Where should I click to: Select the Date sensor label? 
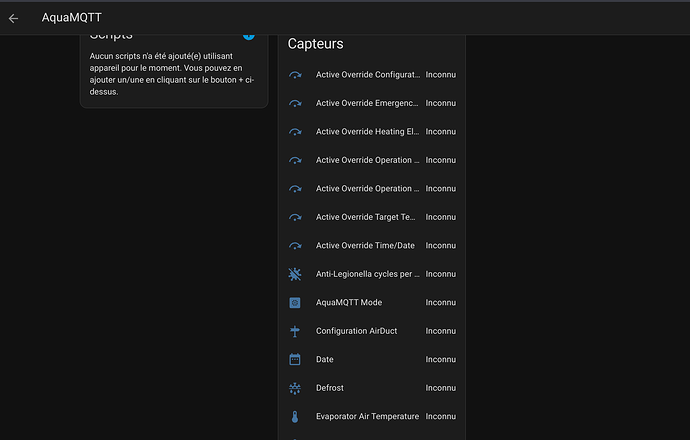click(x=325, y=359)
